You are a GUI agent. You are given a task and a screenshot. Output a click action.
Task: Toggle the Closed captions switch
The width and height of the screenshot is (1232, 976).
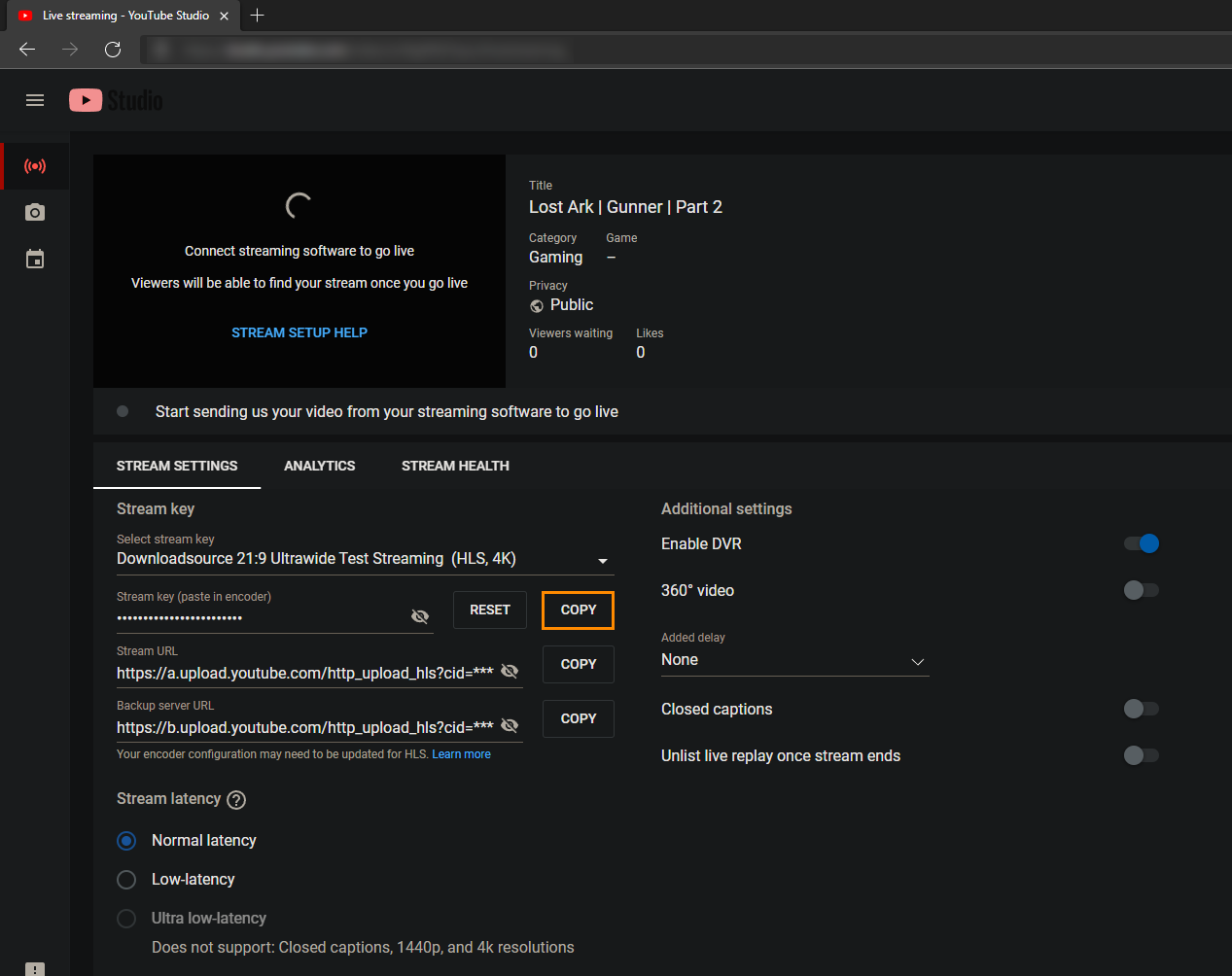[x=1142, y=709]
